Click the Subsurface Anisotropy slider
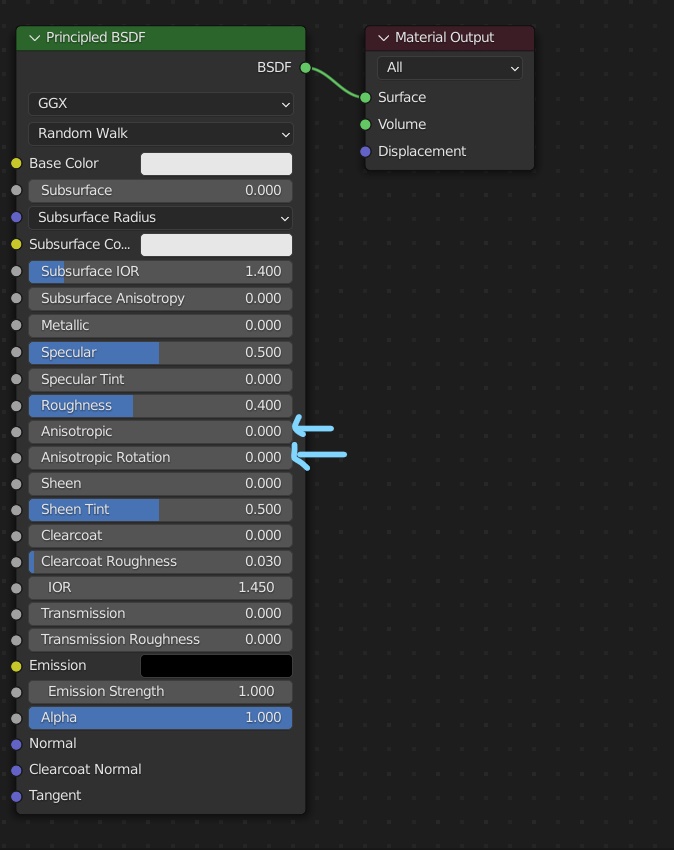674x850 pixels. coord(161,298)
